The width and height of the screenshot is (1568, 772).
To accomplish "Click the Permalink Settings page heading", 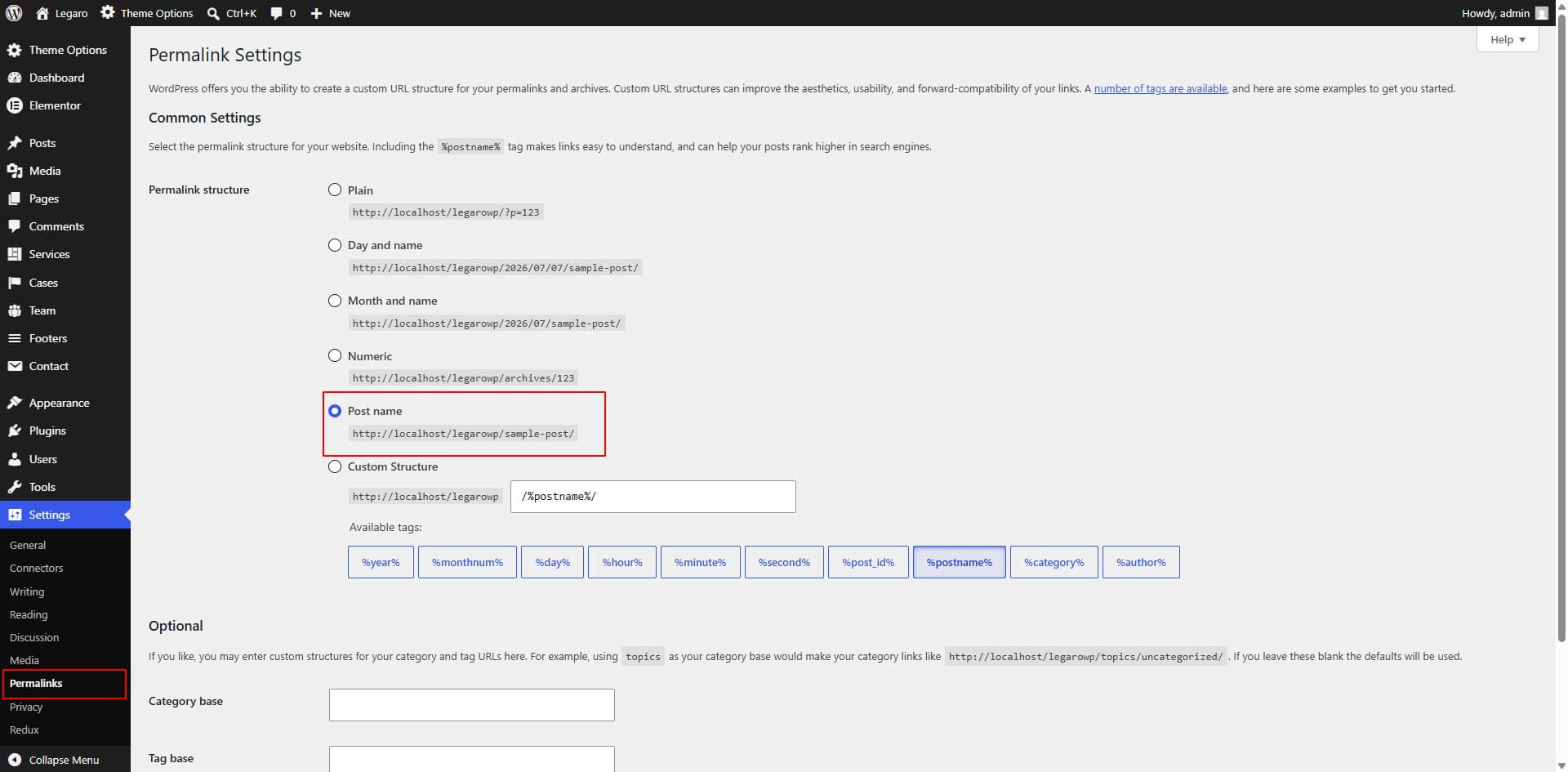I will 225,55.
